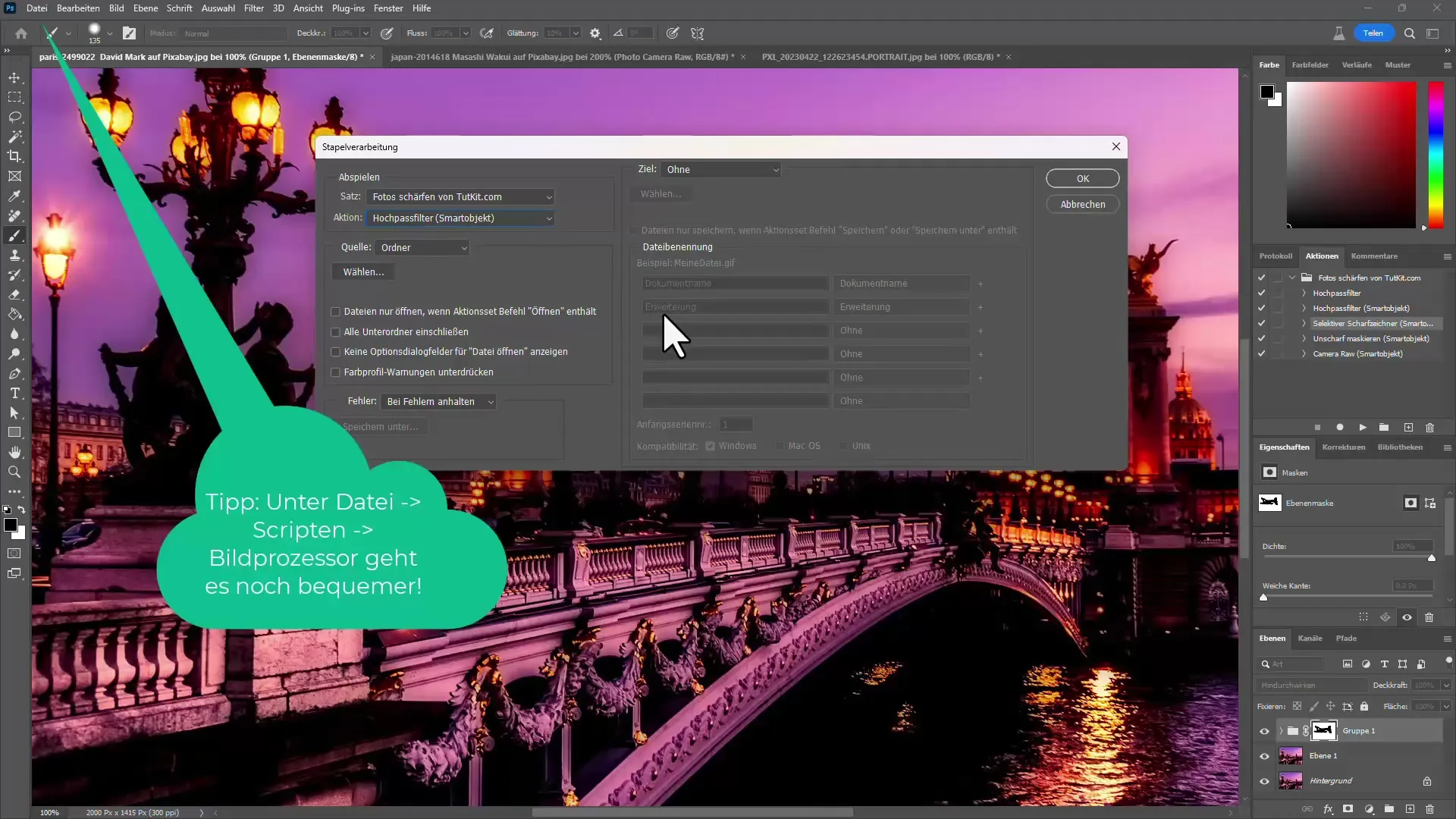
Task: Click the Teilen button
Action: pyautogui.click(x=1373, y=33)
